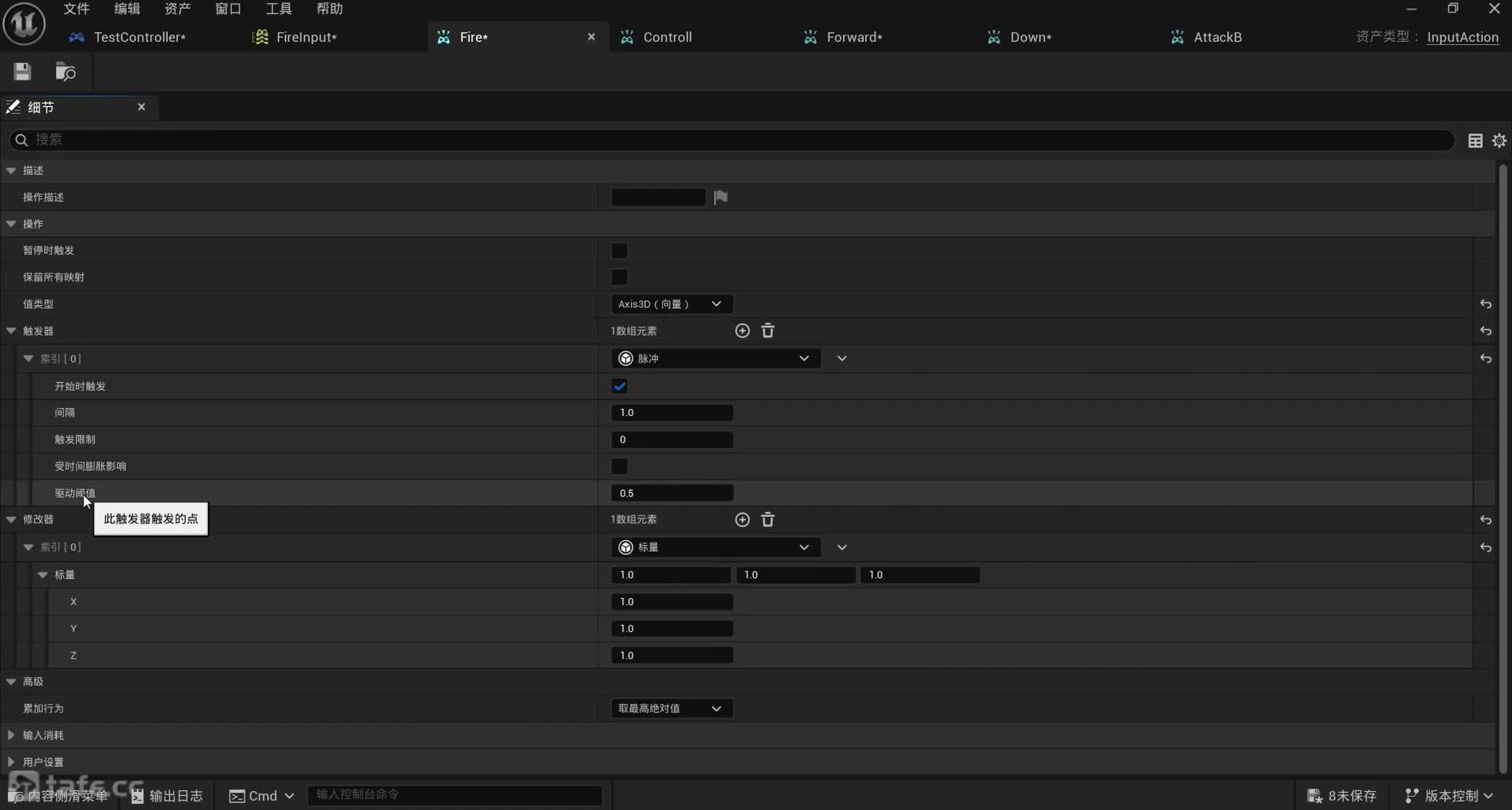Add a new element to 修改器 array
1512x810 pixels.
[x=742, y=520]
